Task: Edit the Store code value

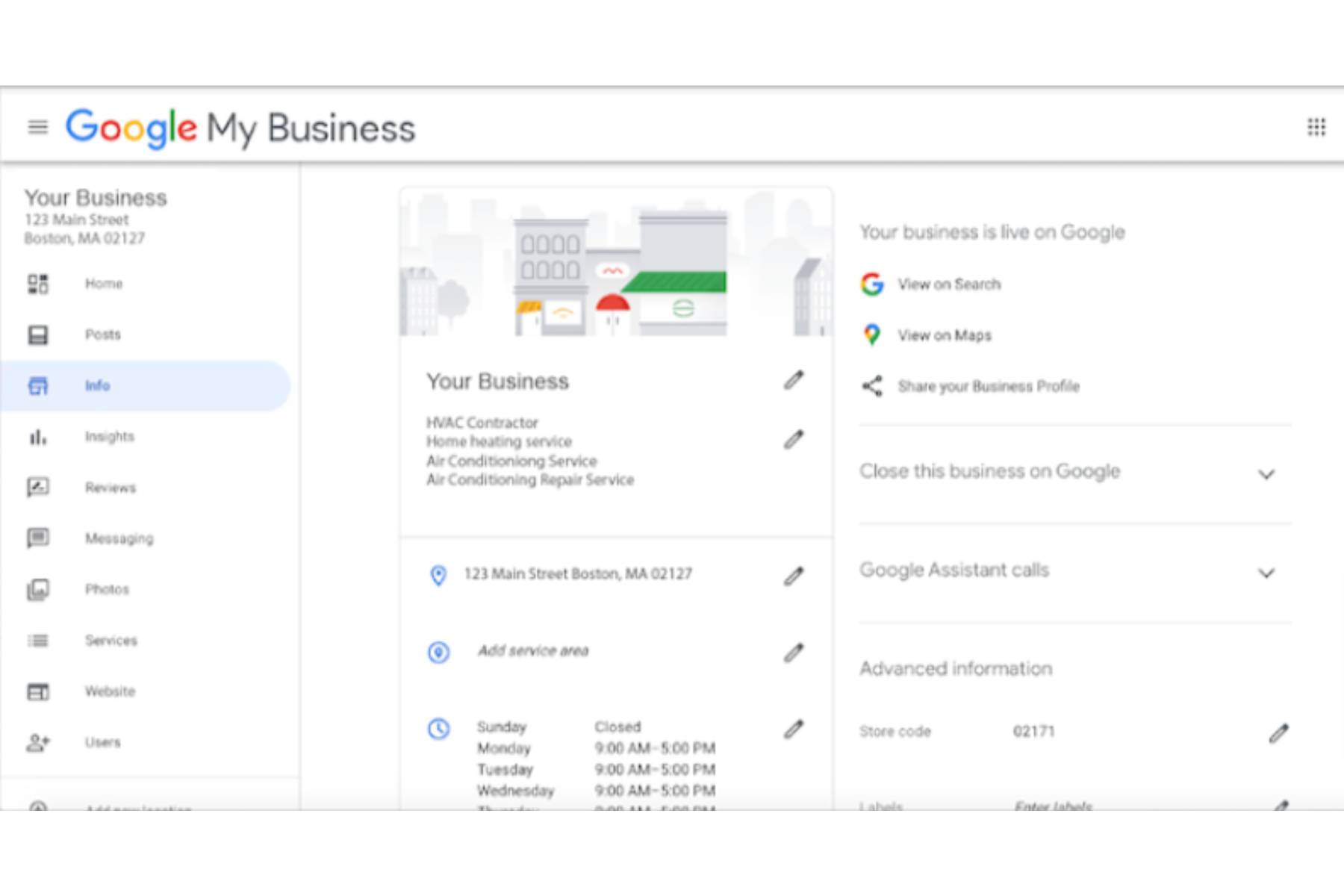Action: (x=1278, y=733)
